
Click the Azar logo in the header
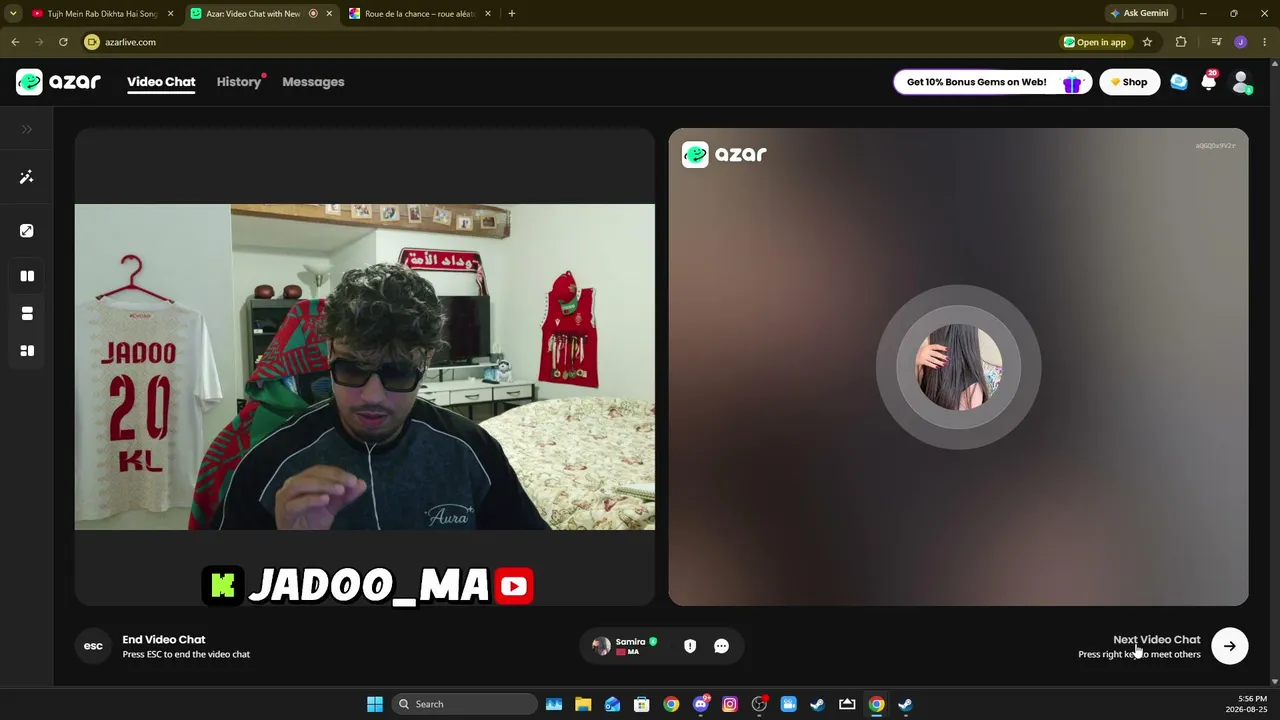pos(58,82)
